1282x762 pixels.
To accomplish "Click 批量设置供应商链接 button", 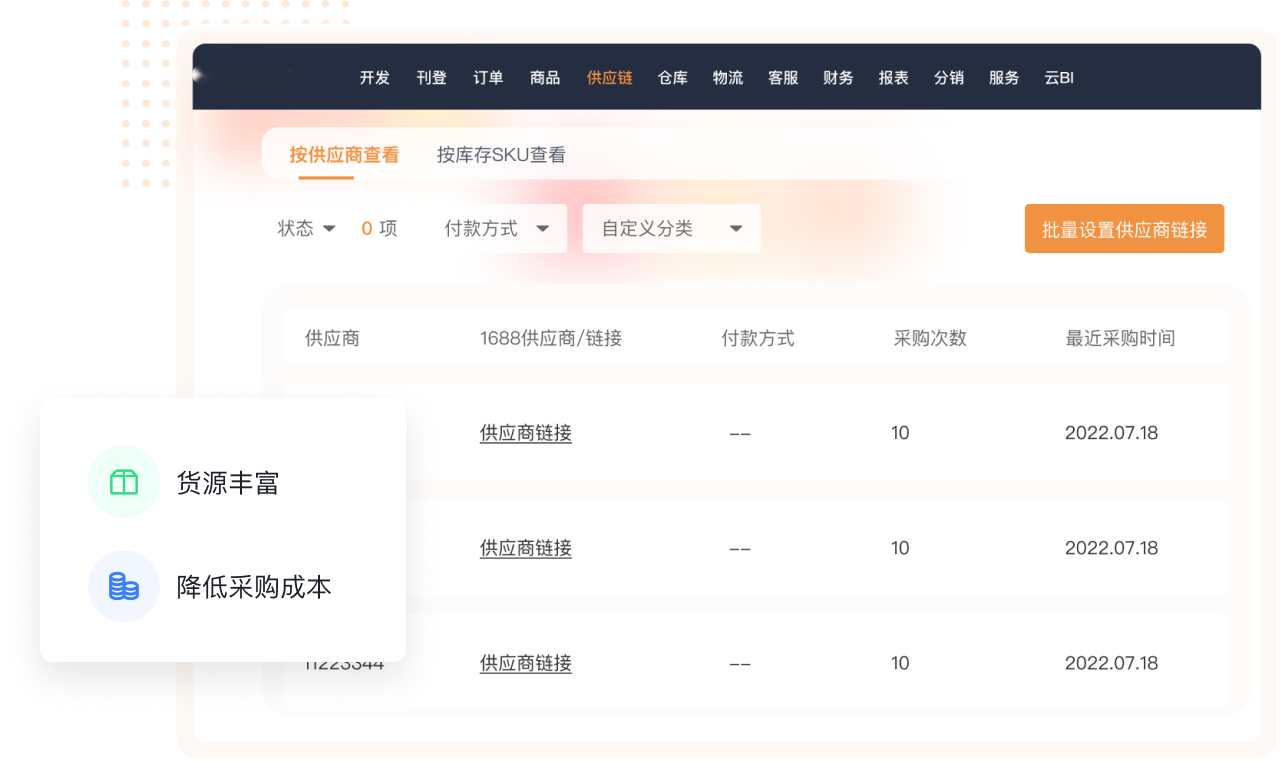I will coord(1124,229).
